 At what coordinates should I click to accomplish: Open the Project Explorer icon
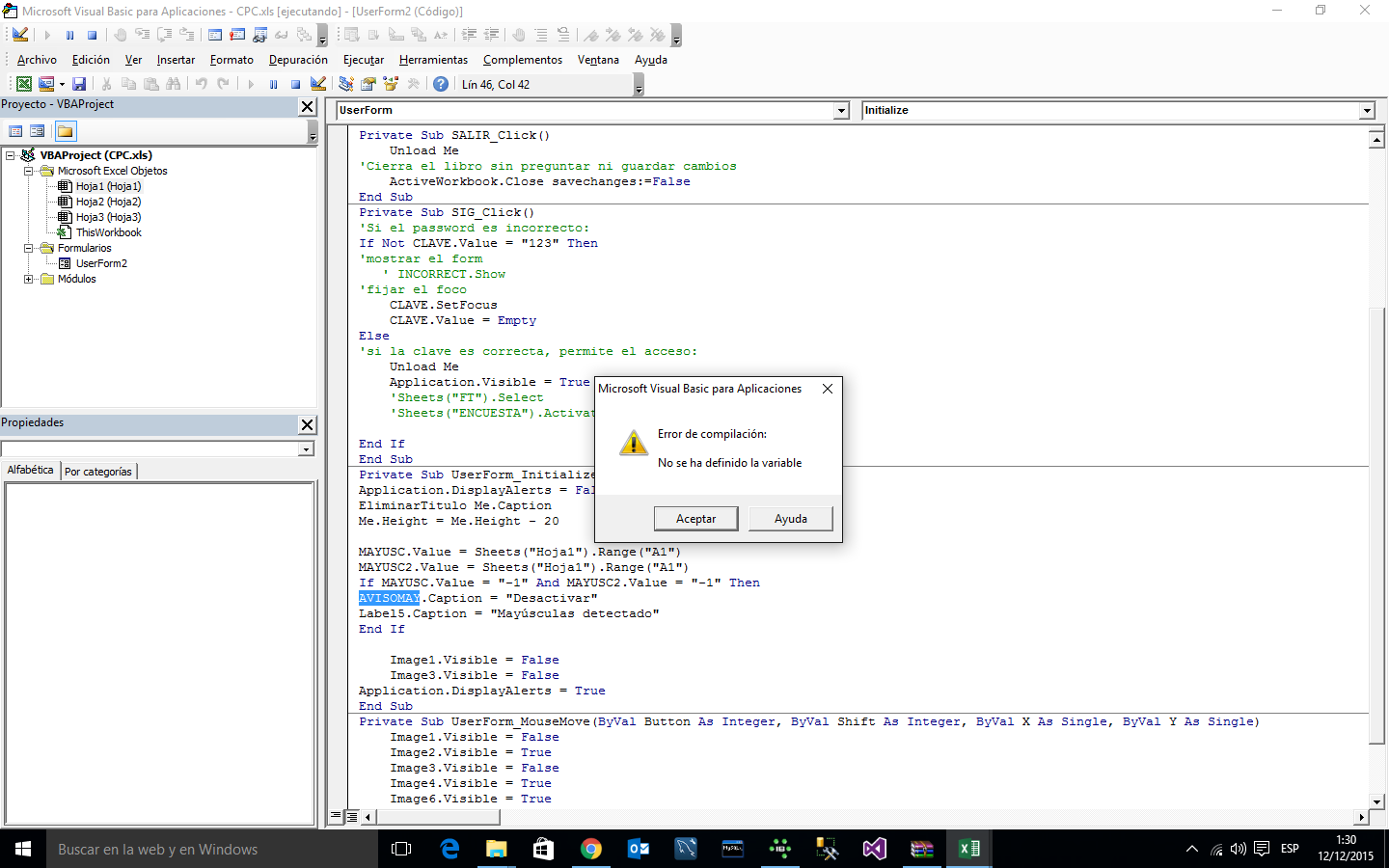pos(345,84)
